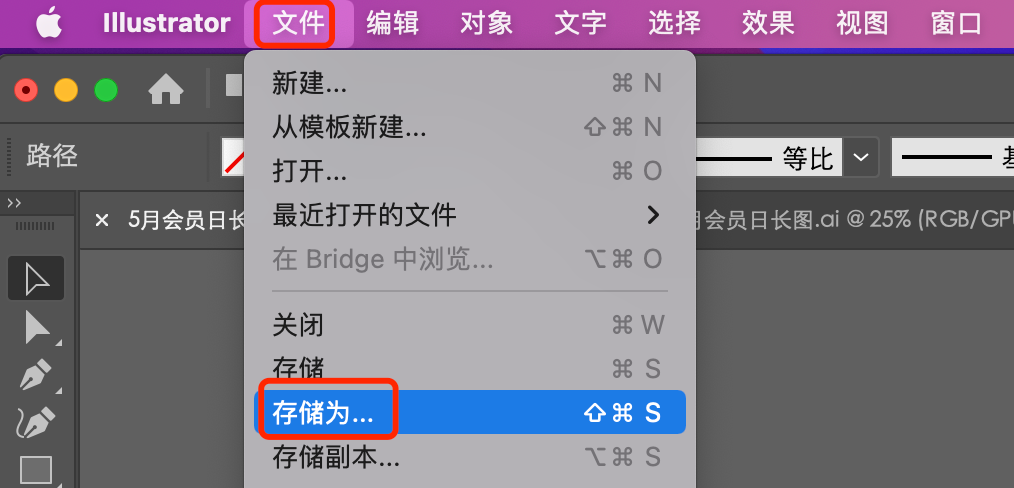The height and width of the screenshot is (488, 1014).
Task: Close the 5月会员日长图 document tab
Action: (102, 220)
